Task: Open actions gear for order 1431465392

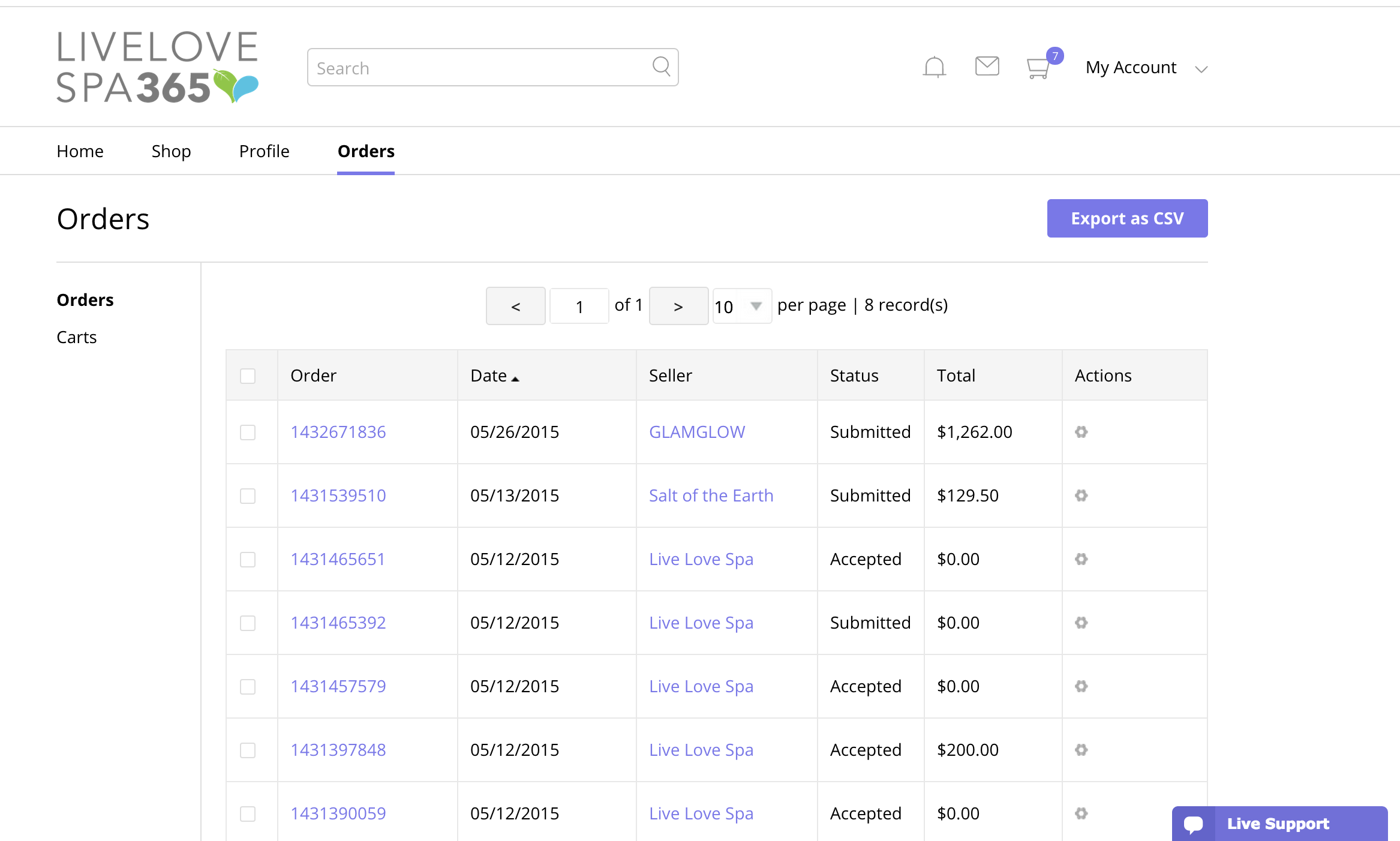Action: click(x=1081, y=623)
